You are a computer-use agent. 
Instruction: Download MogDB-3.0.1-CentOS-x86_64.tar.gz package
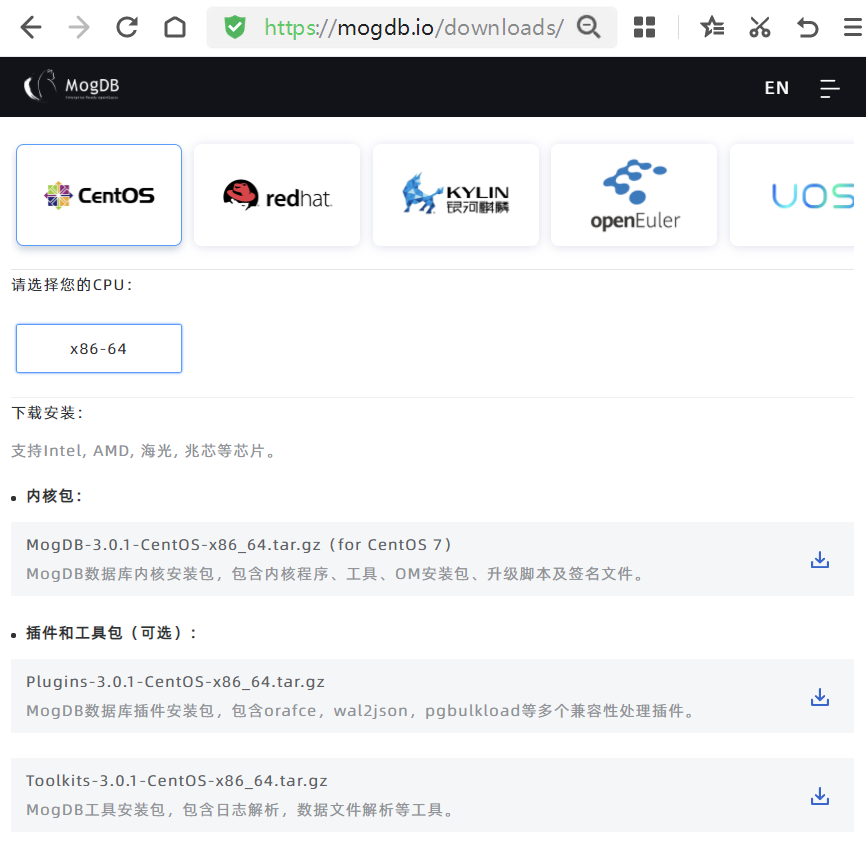[x=820, y=559]
